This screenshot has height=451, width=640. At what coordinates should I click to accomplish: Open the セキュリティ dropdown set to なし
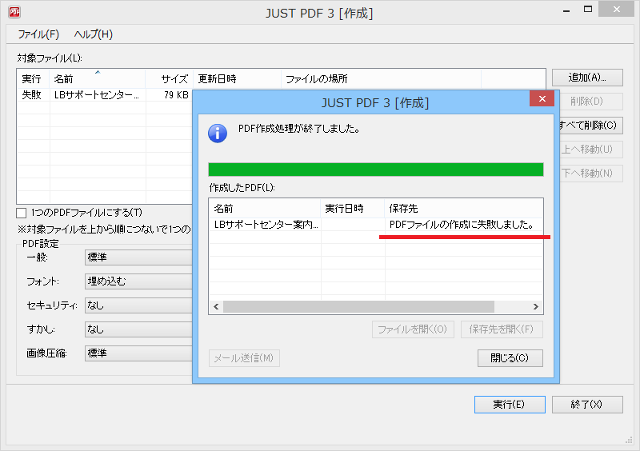coord(138,305)
